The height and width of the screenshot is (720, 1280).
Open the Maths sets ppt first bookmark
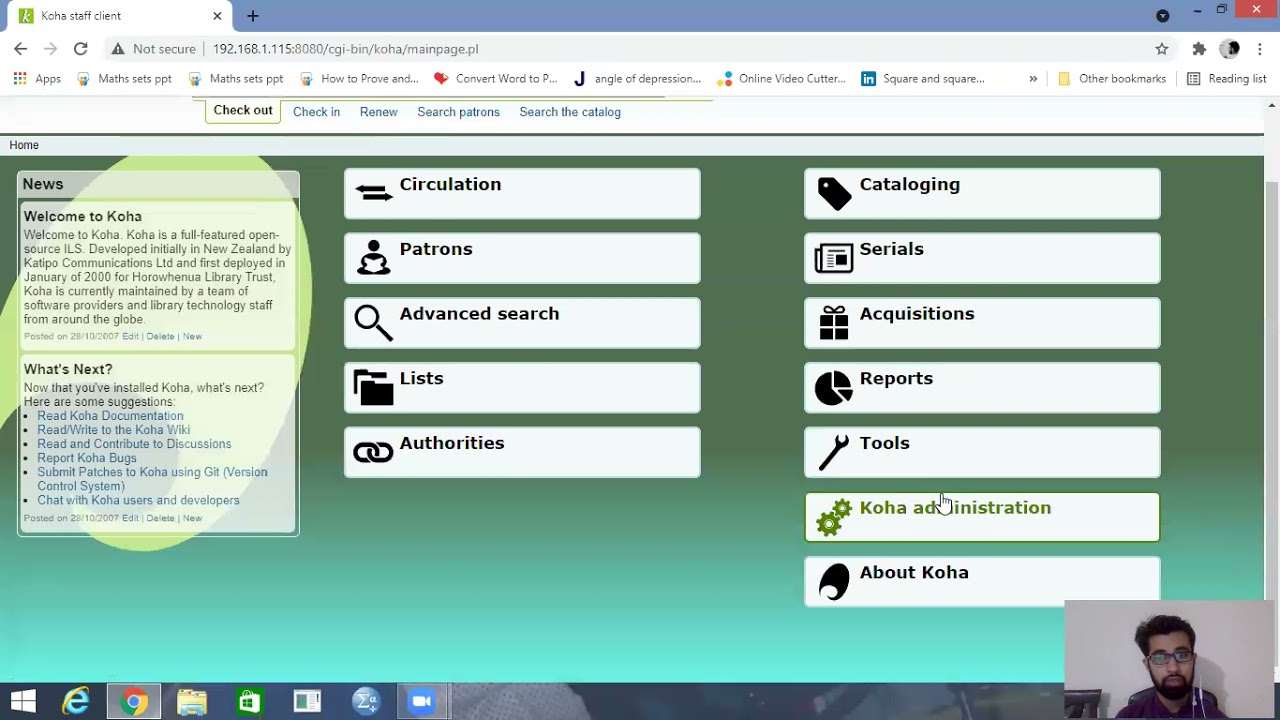(124, 78)
